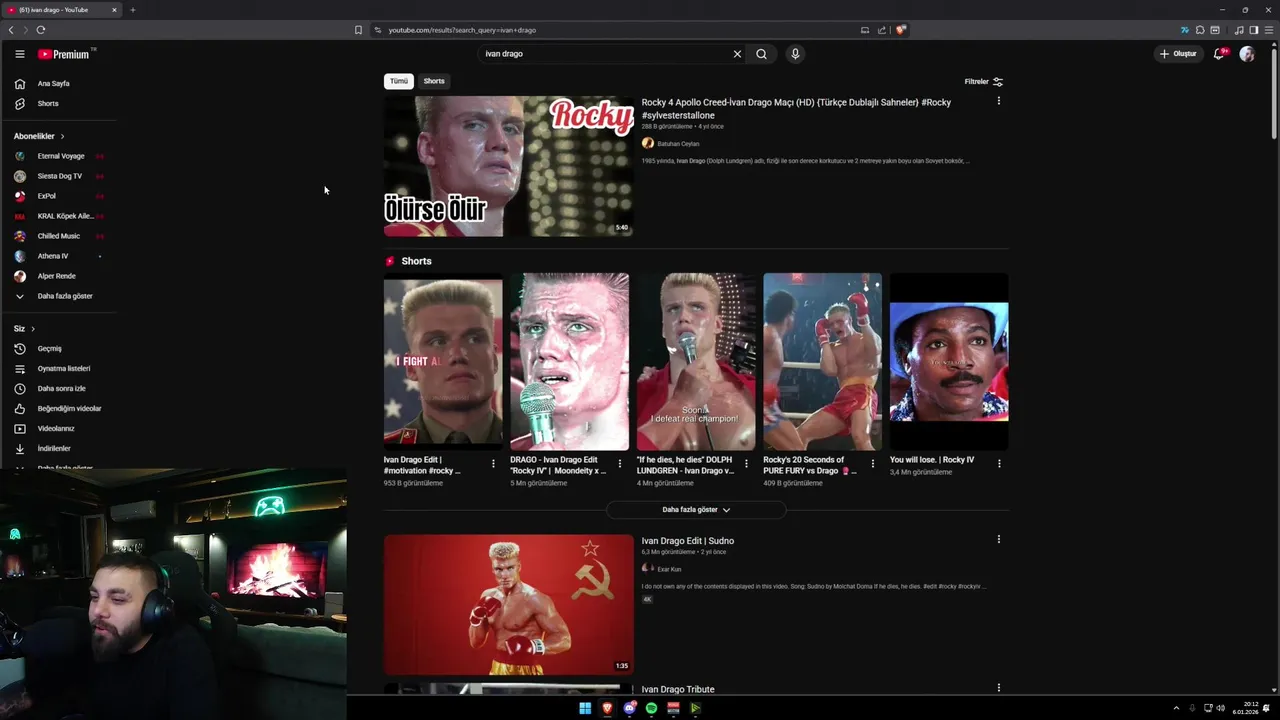The height and width of the screenshot is (720, 1280).
Task: Open the Ivan Drago Edit | Sudno title
Action: [x=688, y=541]
